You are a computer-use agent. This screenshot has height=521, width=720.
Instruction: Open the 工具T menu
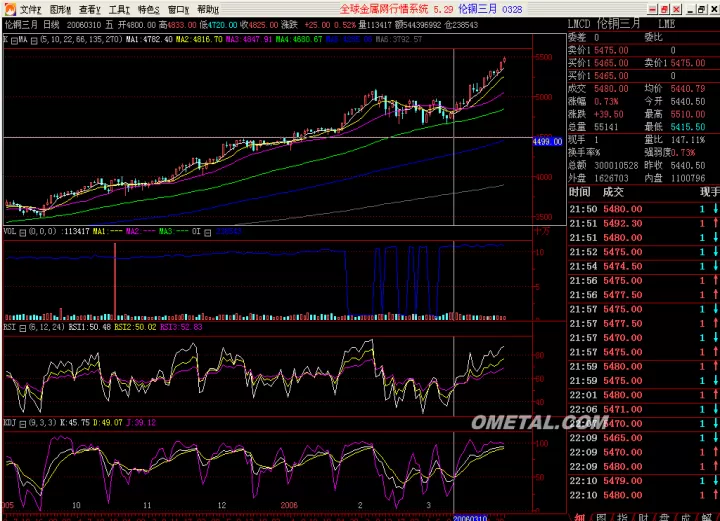tap(119, 10)
